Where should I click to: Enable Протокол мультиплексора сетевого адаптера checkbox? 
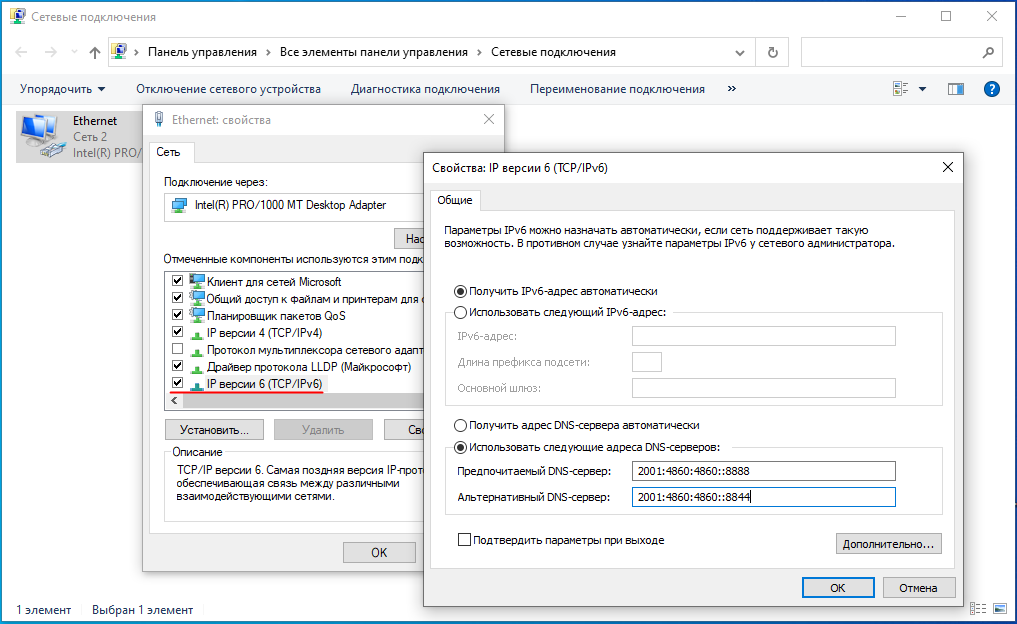(178, 350)
